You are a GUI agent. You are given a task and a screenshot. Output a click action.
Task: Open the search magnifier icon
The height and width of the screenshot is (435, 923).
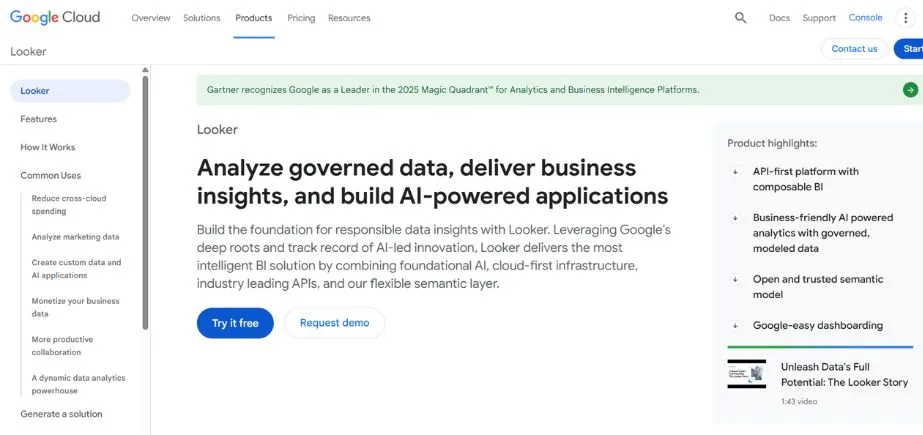tap(741, 18)
